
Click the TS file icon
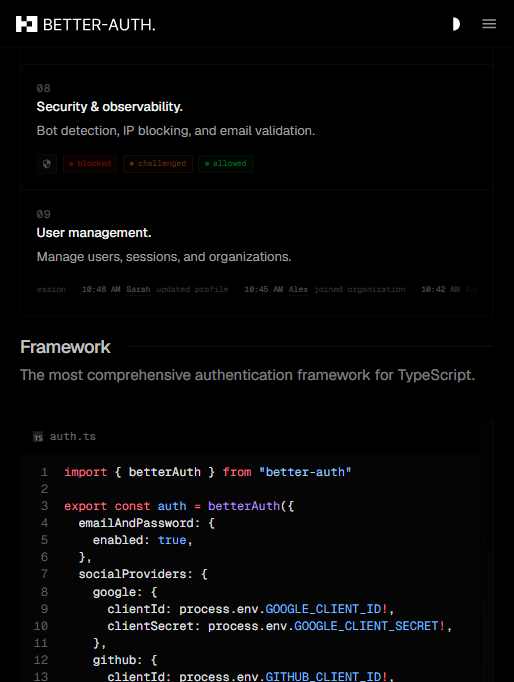[38, 437]
